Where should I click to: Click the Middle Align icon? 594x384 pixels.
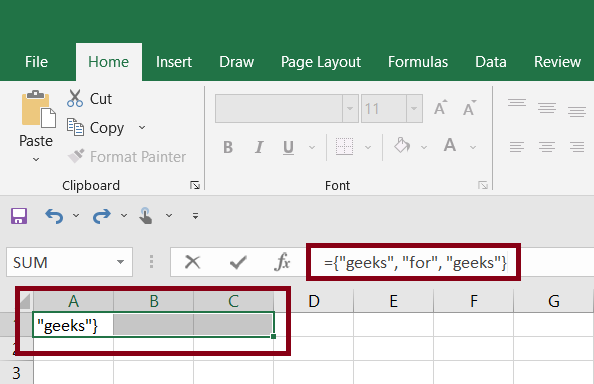[x=547, y=108]
